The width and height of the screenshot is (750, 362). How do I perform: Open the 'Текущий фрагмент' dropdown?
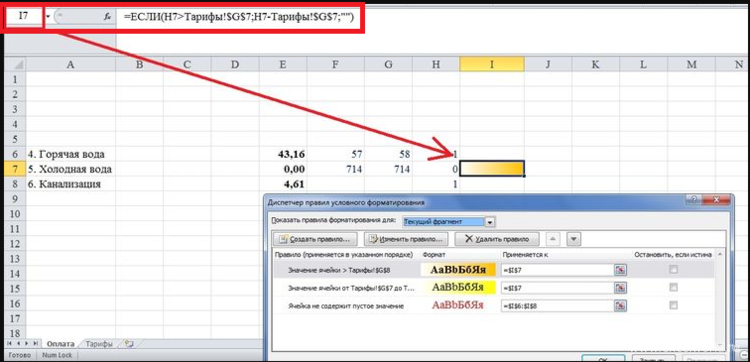pos(490,222)
